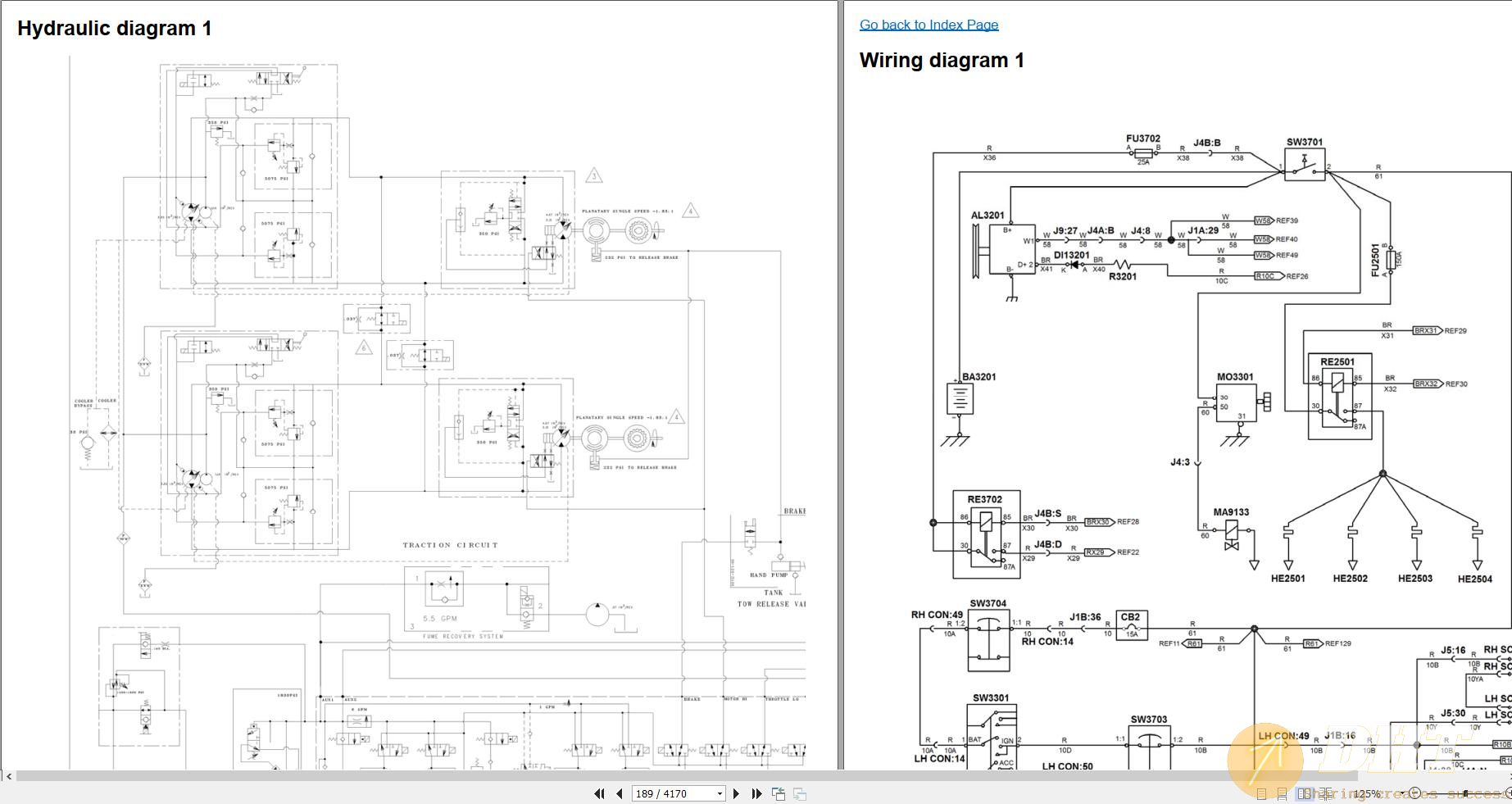The width and height of the screenshot is (1512, 804).
Task: Click the MO3301 motor label
Action: 1235,377
